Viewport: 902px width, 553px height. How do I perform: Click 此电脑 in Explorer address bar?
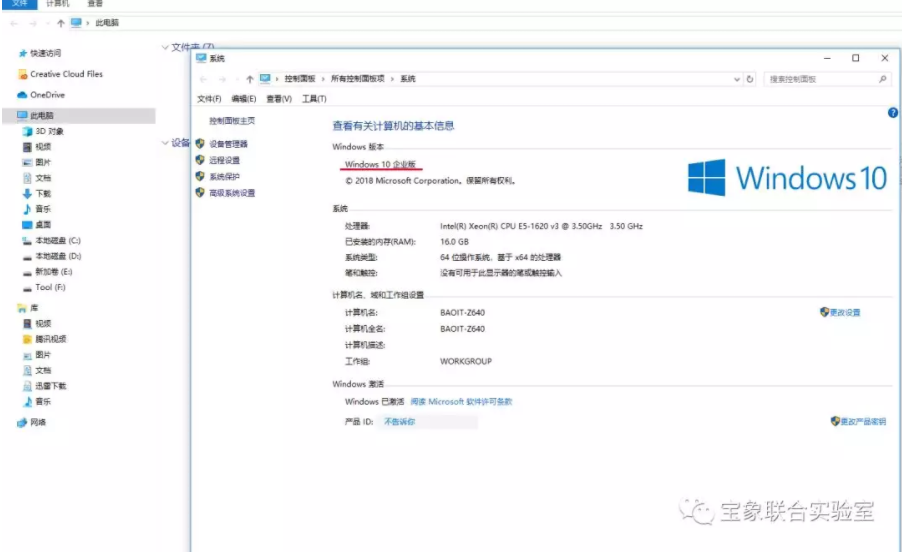tap(107, 23)
